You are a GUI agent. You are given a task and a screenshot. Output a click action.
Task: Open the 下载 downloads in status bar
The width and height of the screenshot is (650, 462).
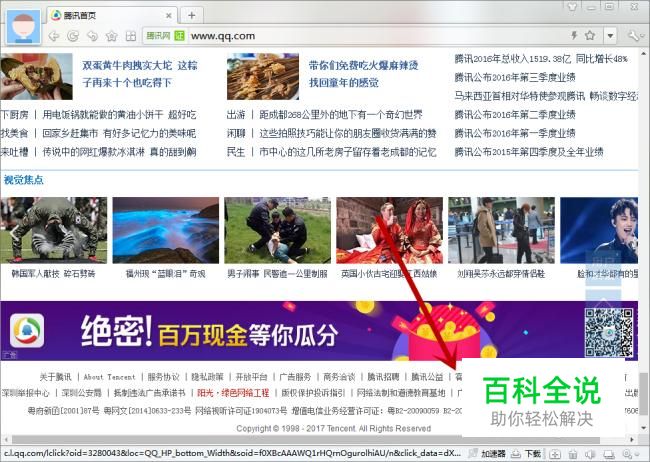526,454
